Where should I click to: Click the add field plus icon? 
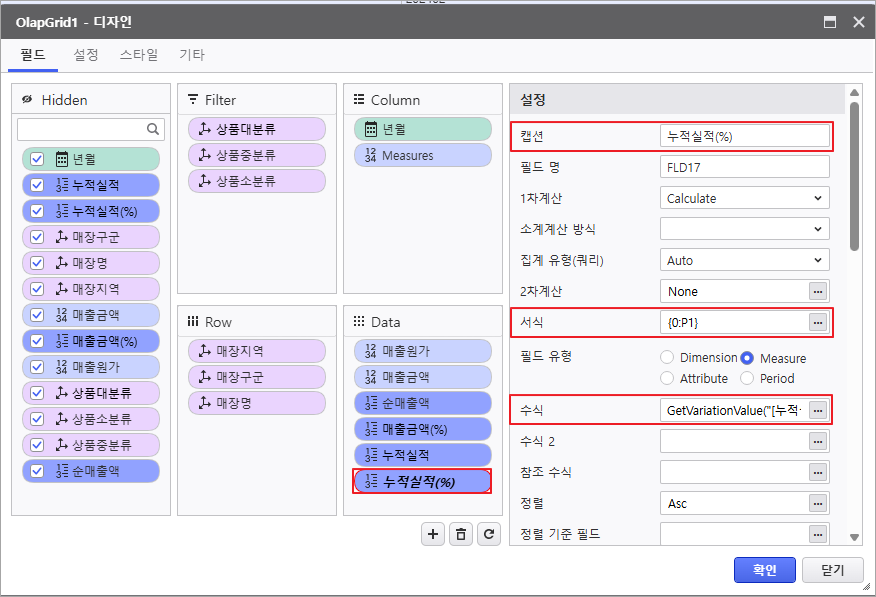click(433, 534)
